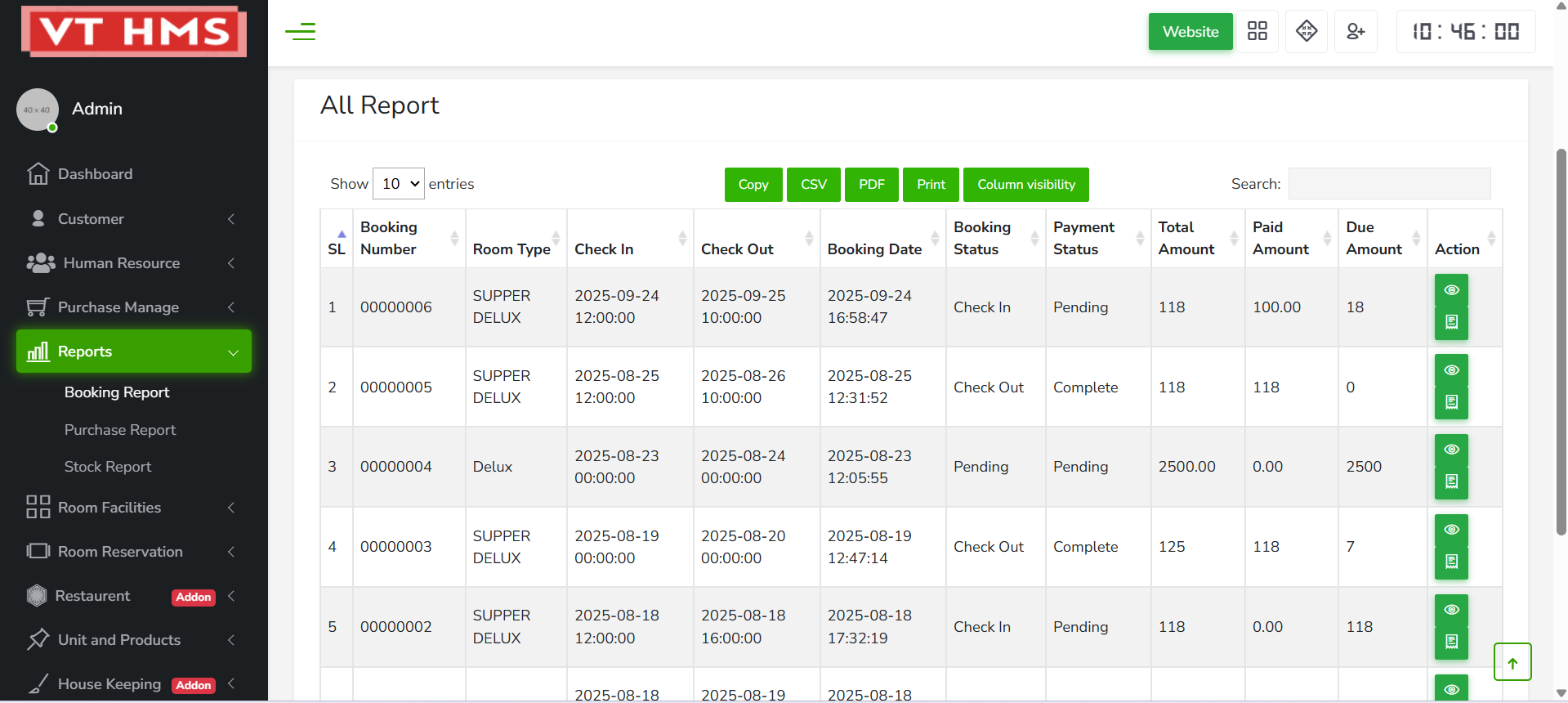Click the fullscreen move icon in header
This screenshot has height=703, width=1568.
pos(1306,32)
